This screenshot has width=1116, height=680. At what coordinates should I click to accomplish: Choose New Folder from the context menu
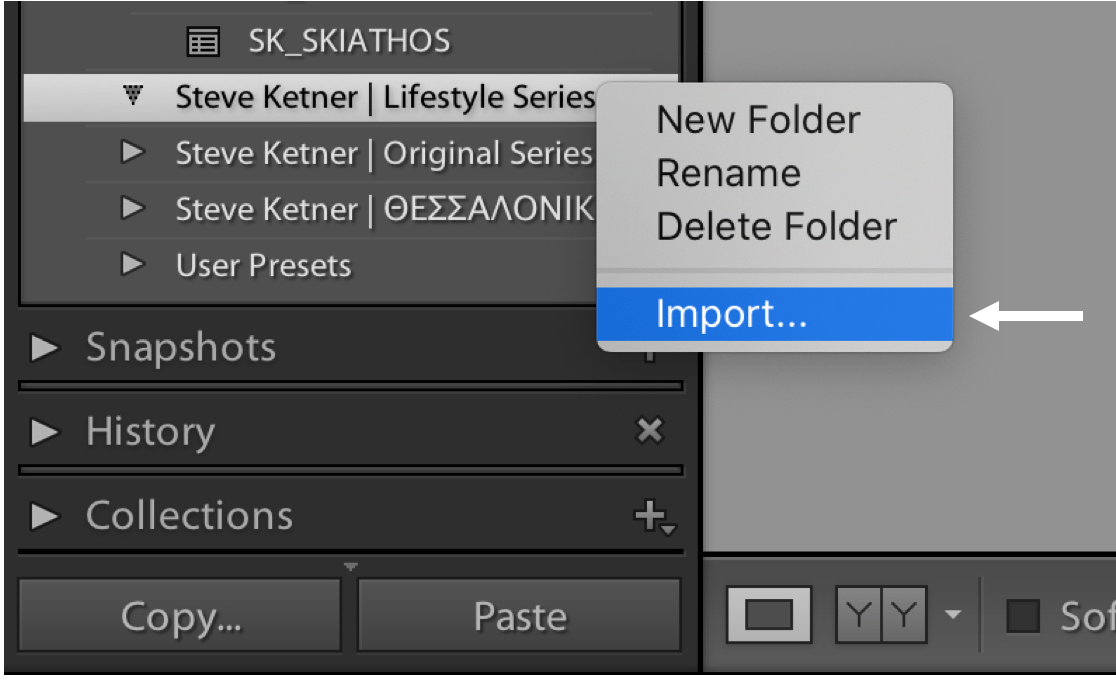click(757, 121)
